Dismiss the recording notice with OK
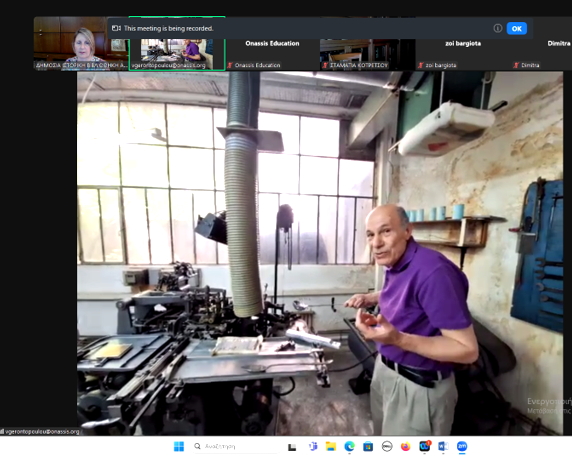This screenshot has width=572, height=456. coord(517,28)
